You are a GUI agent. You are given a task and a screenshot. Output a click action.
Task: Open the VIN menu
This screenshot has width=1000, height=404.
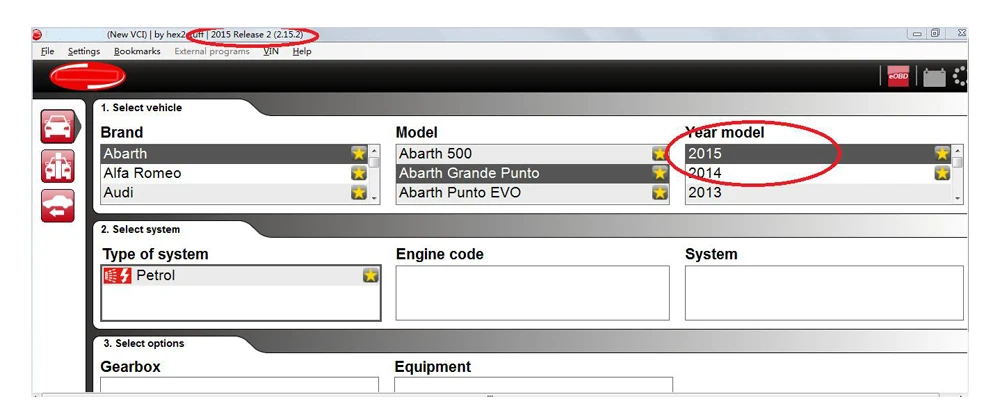click(x=271, y=51)
